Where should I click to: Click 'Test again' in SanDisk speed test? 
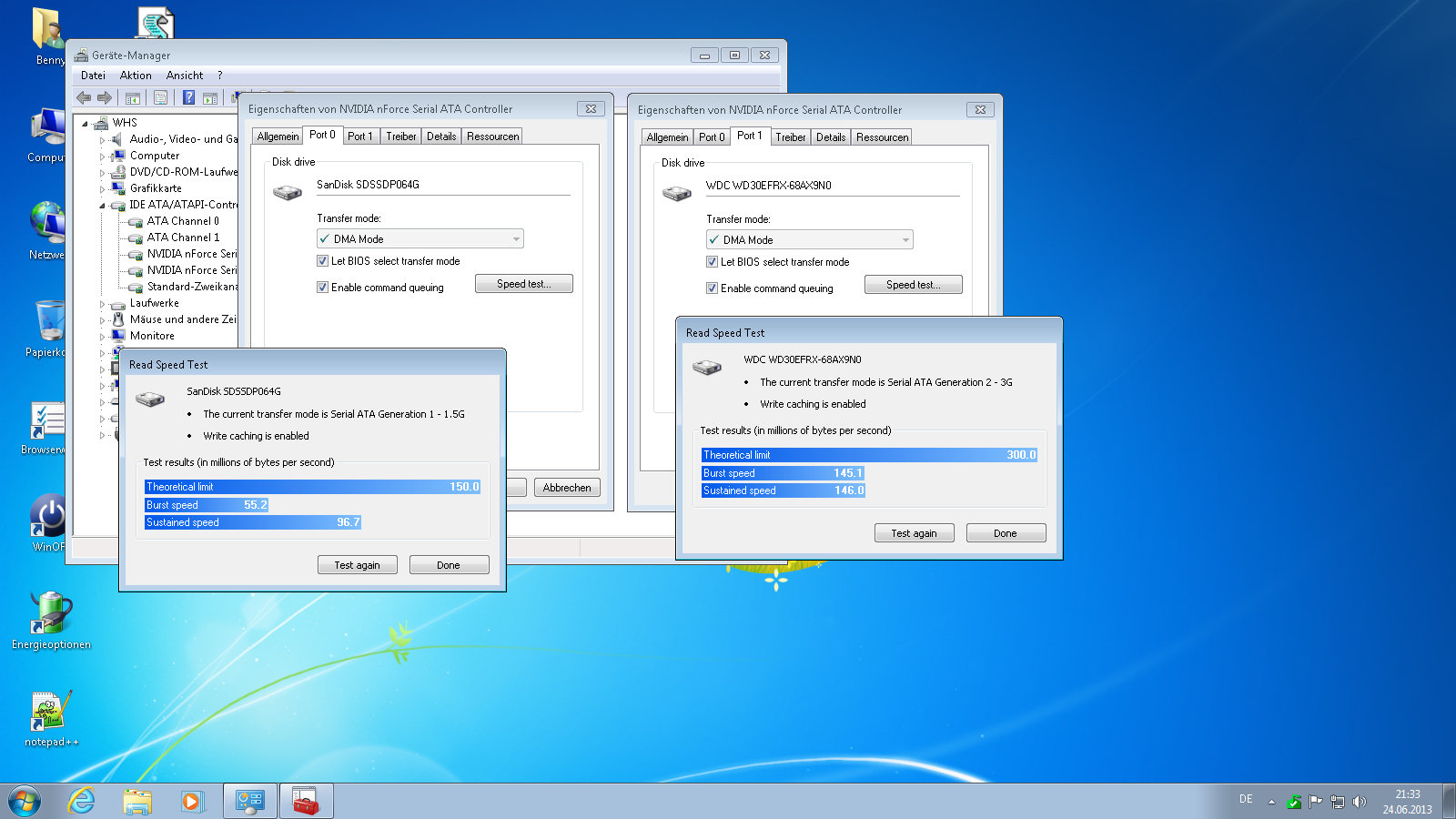[358, 565]
